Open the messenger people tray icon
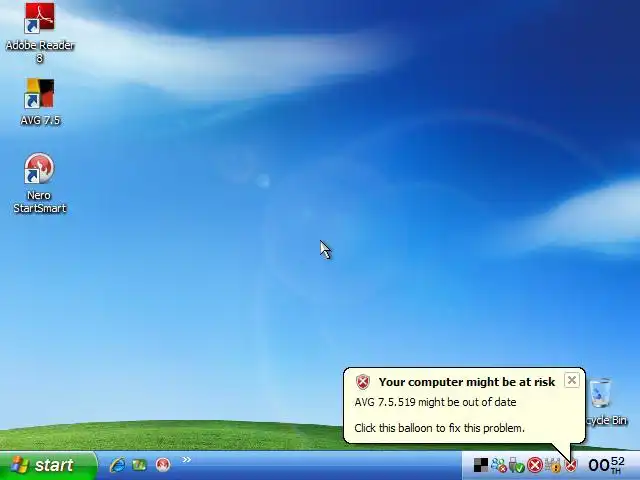The width and height of the screenshot is (640, 480). click(498, 465)
